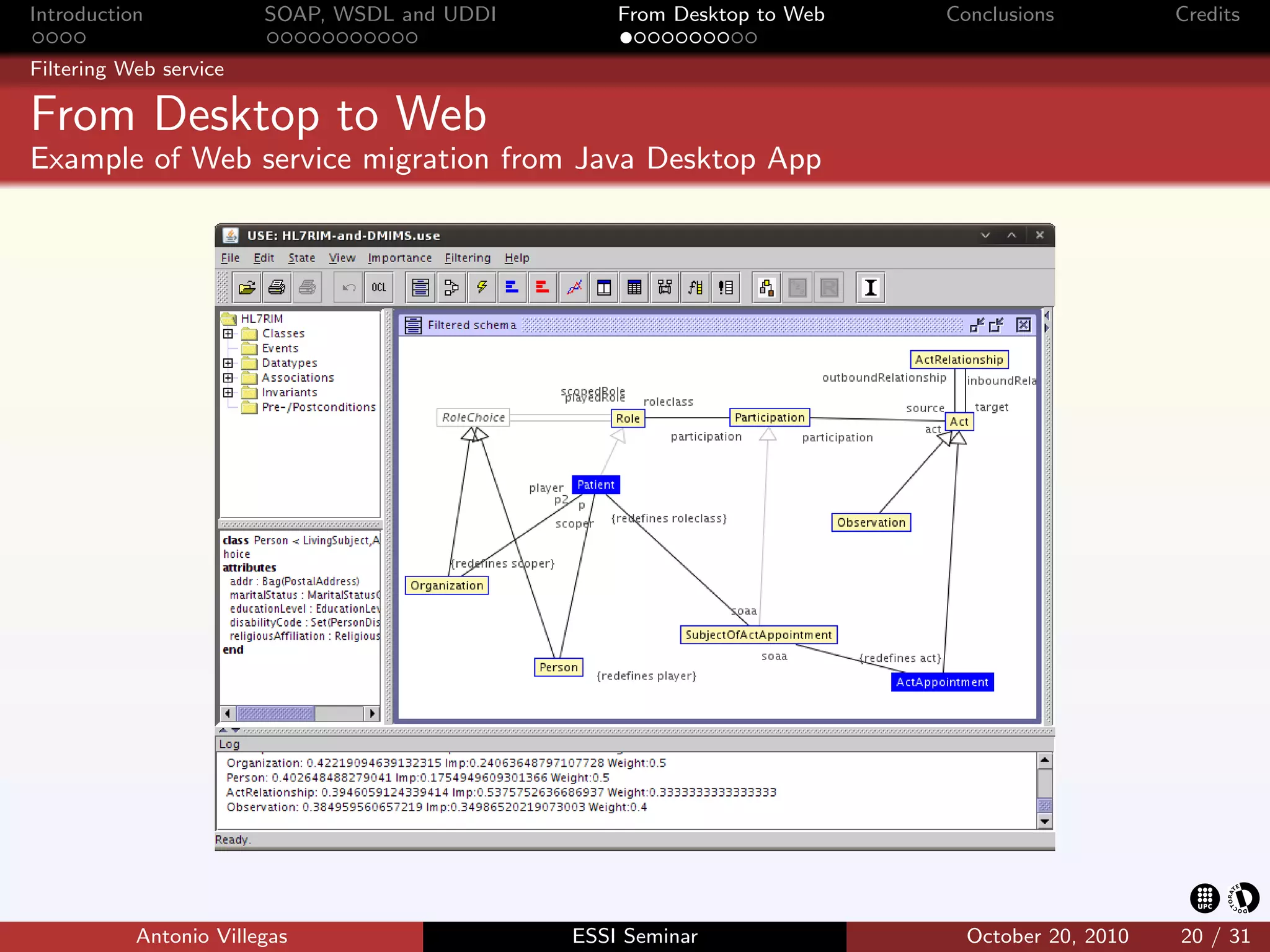Iconify the Filtered schema internal frame

(977, 325)
